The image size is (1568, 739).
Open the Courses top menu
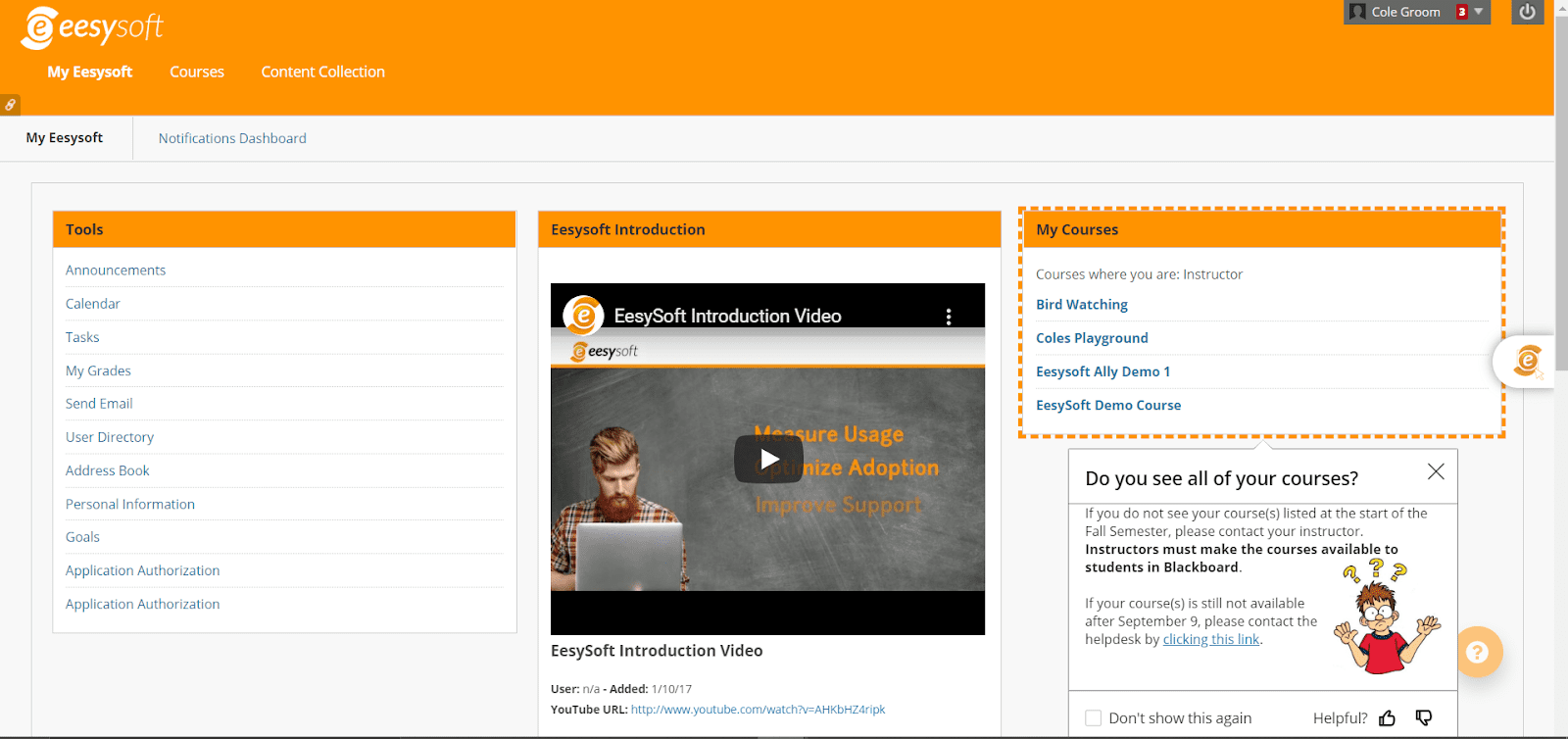tap(197, 72)
